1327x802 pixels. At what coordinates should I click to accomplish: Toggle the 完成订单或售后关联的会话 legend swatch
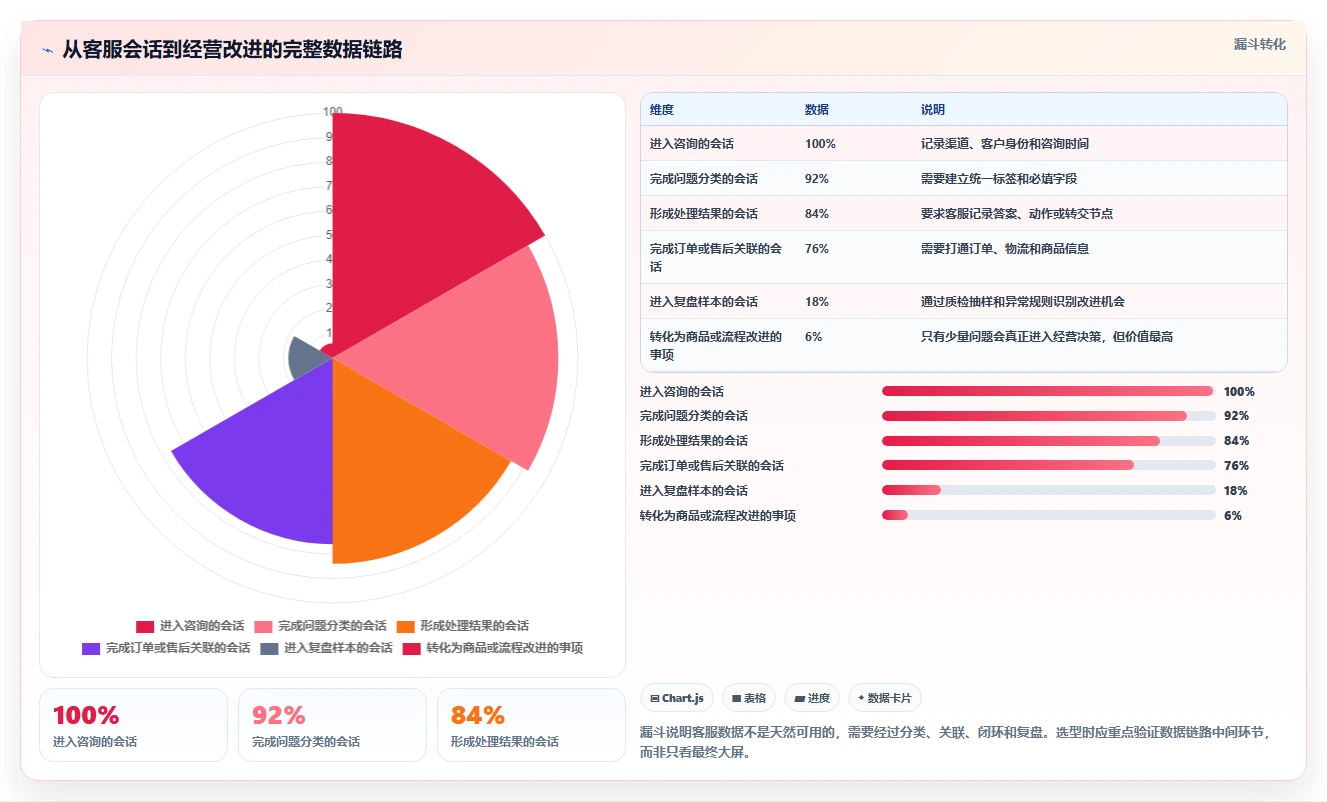point(91,648)
